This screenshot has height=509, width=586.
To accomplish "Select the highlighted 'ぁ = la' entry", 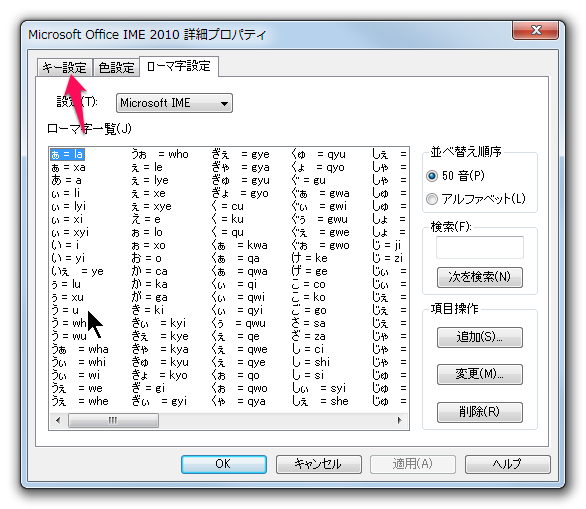I will coord(67,154).
